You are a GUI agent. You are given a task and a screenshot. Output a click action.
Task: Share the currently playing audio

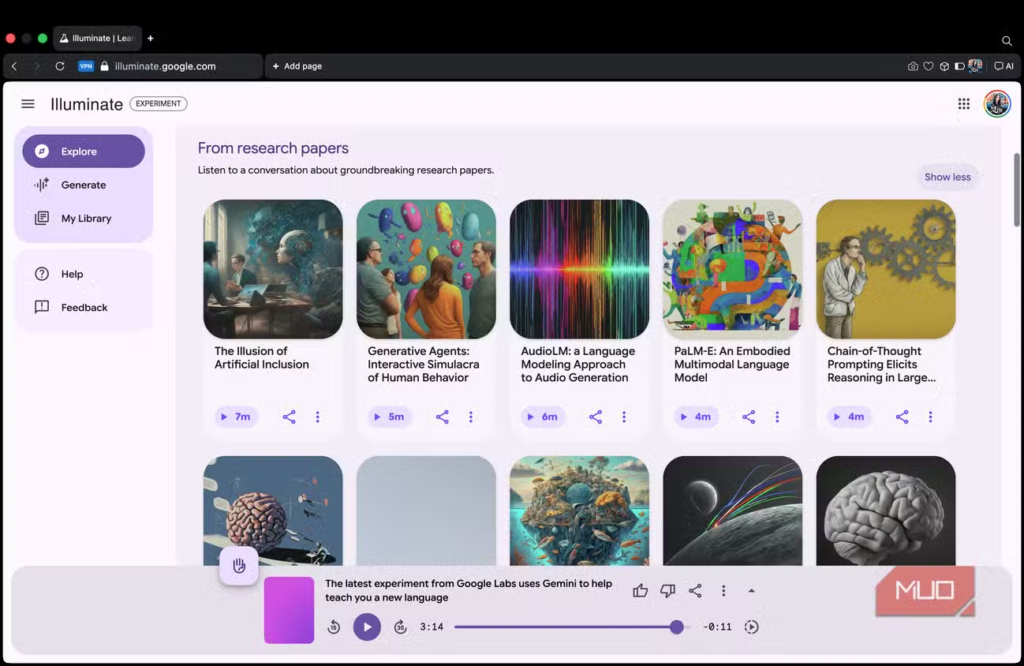[695, 591]
